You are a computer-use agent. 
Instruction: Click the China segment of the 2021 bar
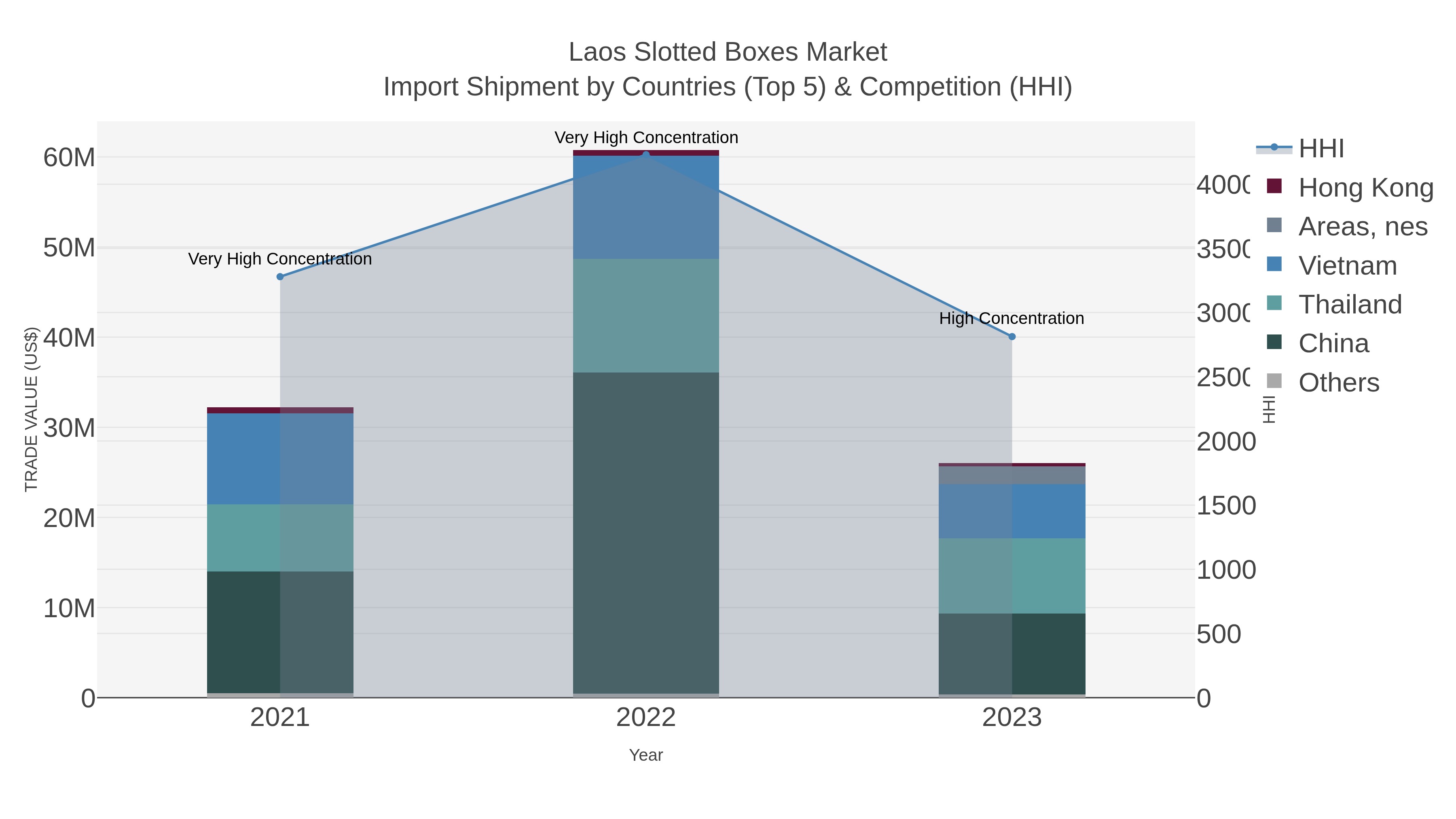[x=280, y=633]
